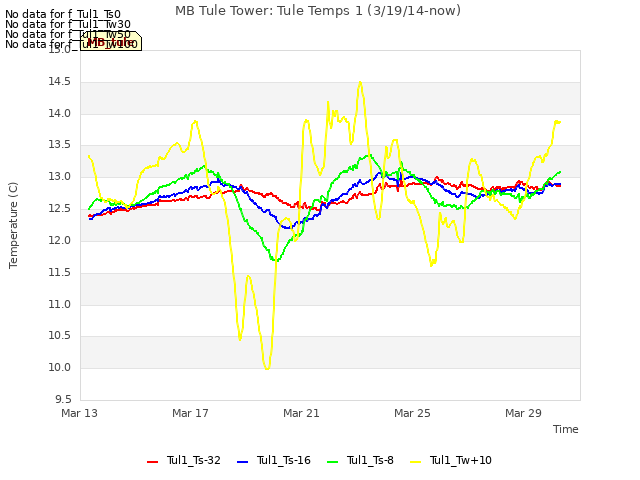Click the Time axis label
Screen dimensions: 640x480
565,429
